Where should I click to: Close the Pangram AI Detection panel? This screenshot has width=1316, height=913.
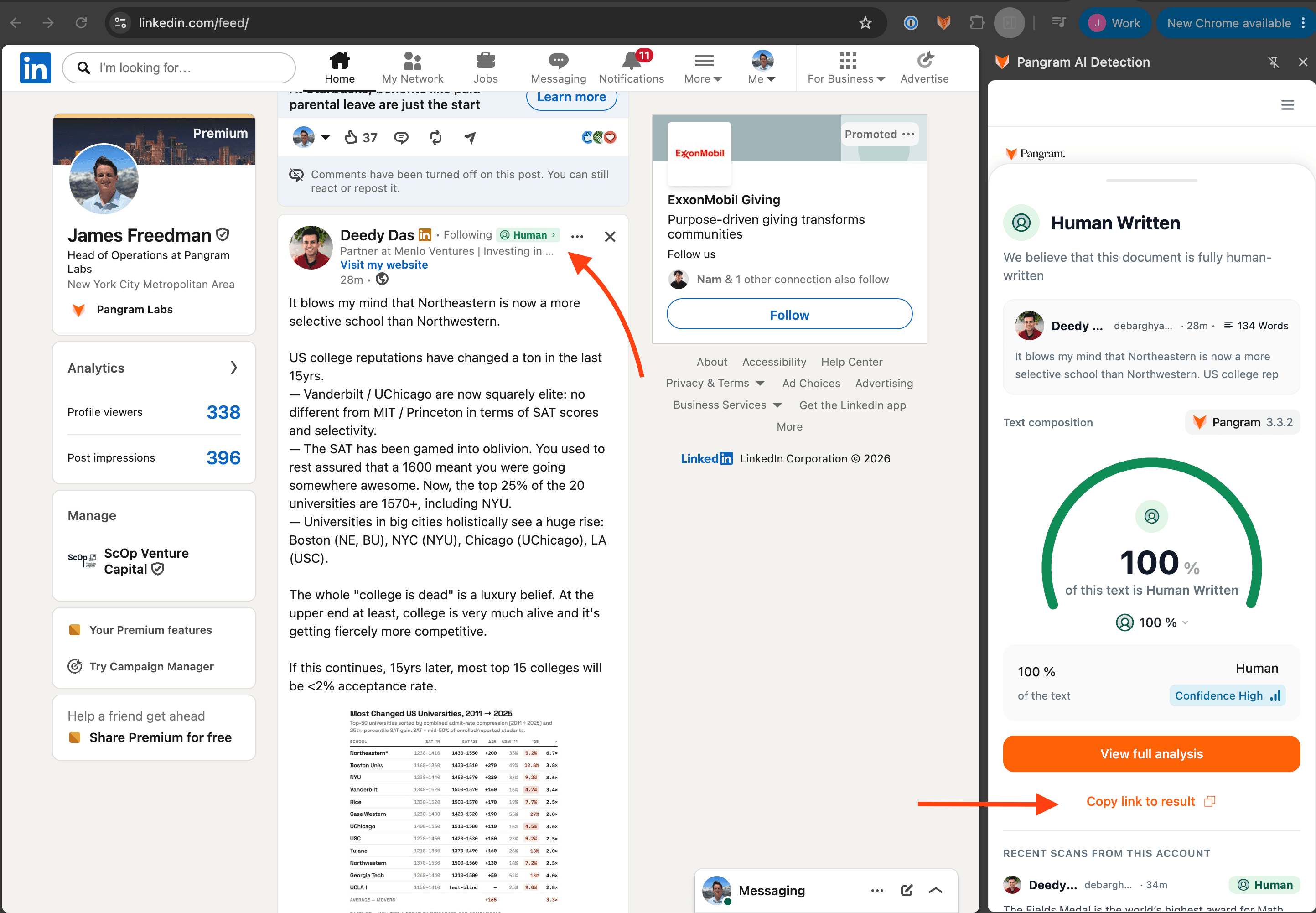[1303, 62]
